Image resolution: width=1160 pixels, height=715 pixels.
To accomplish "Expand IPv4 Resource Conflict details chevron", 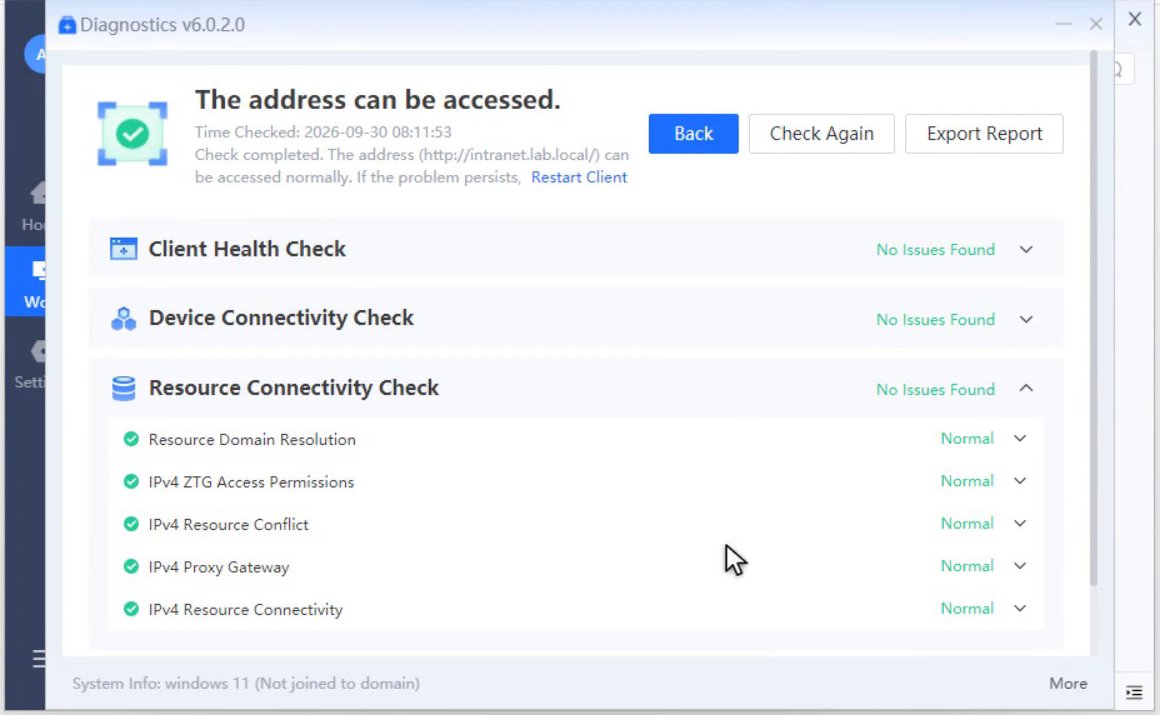I will 1020,523.
